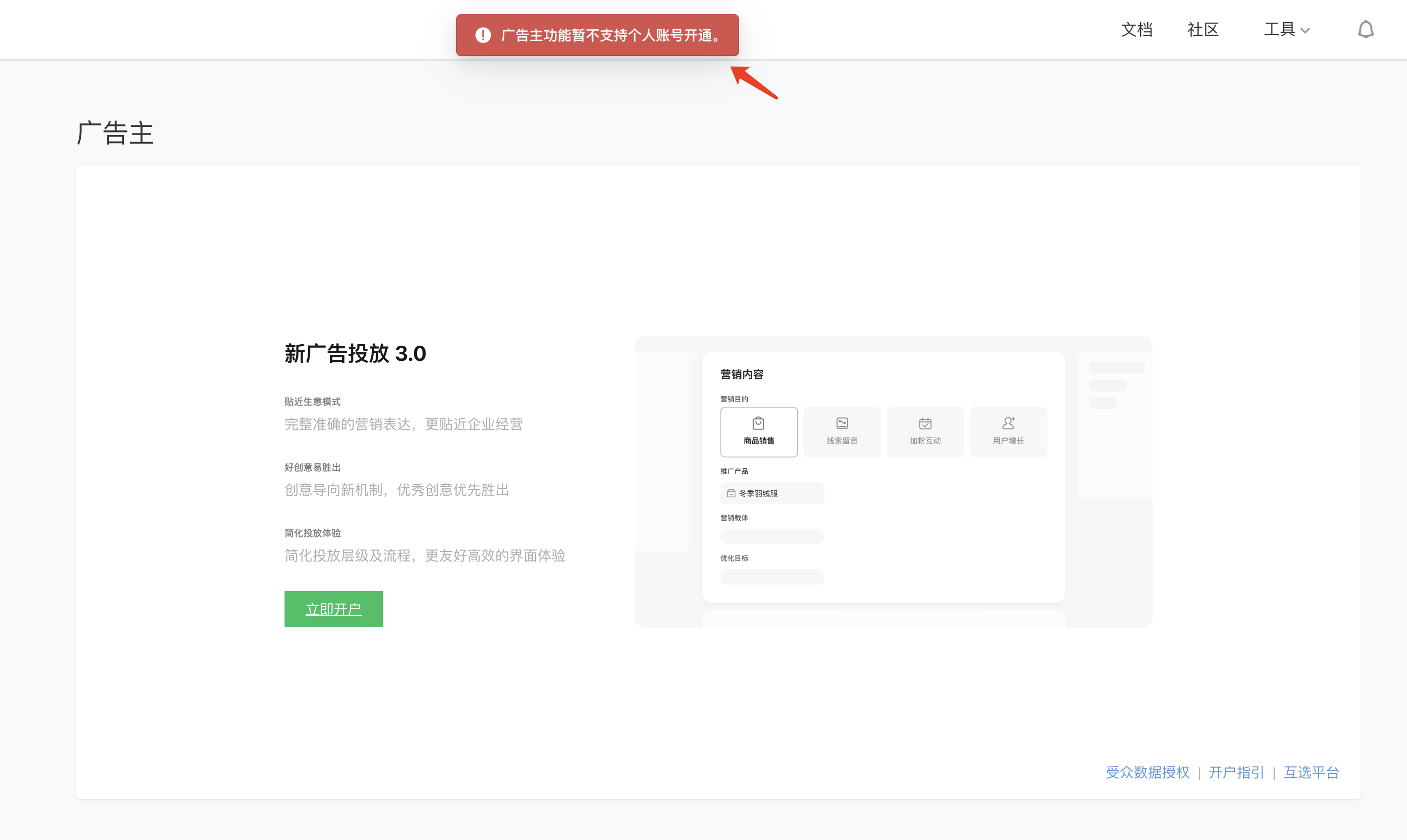Screen dimensions: 1407x840
Task: Click the product icon beside 冬季羽绒服
Action: click(731, 494)
